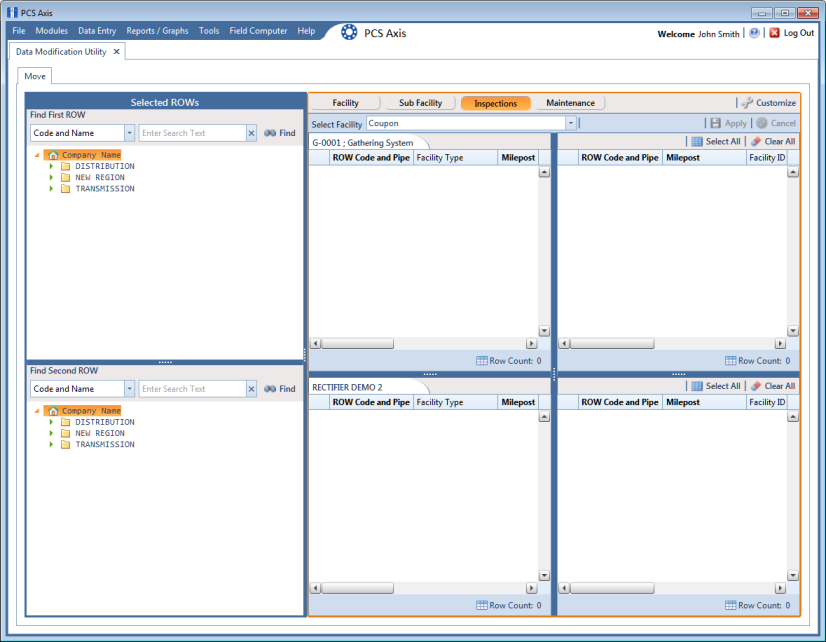Click search text field in Find First ROW

tap(193, 133)
